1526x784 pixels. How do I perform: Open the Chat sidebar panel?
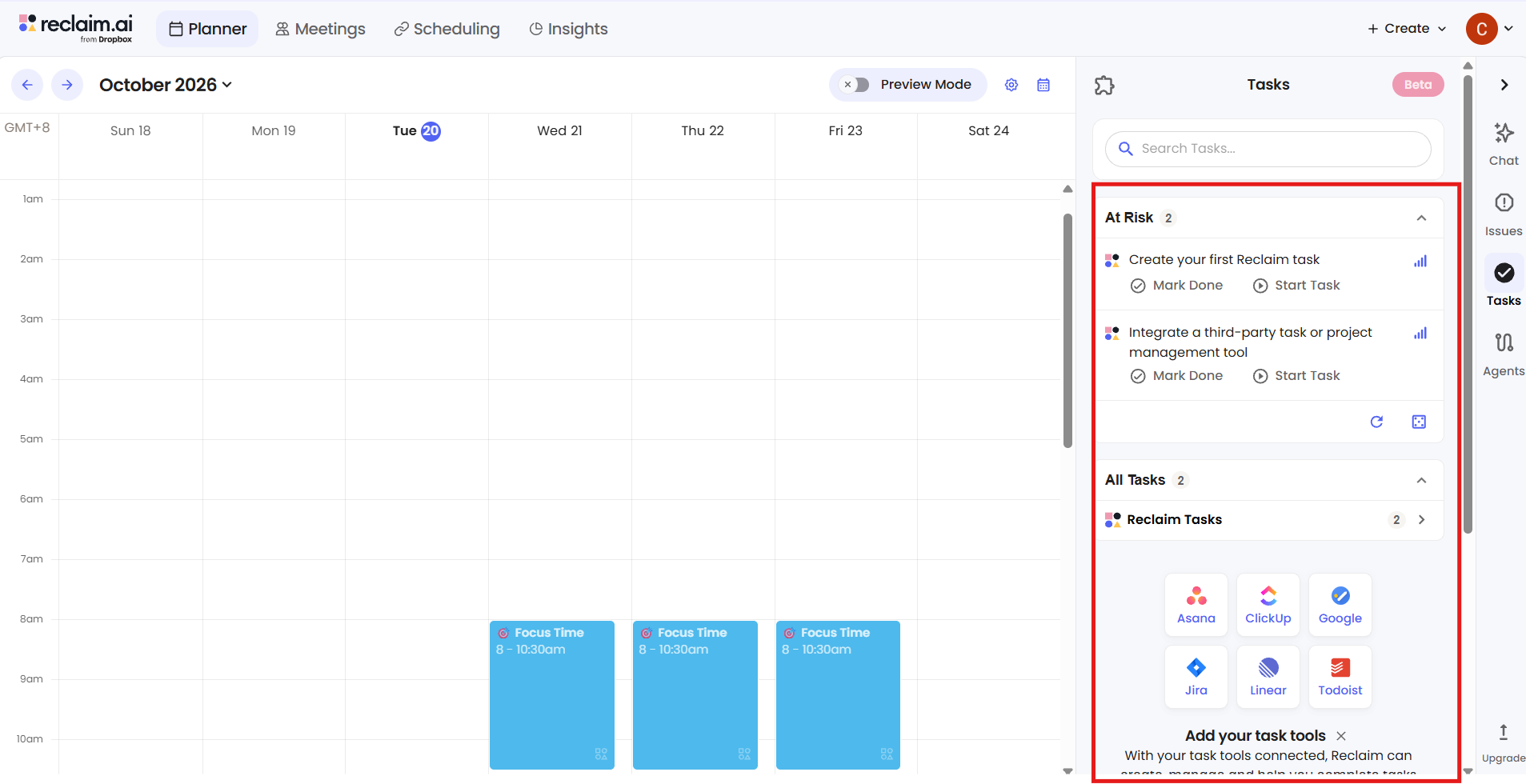pos(1504,144)
